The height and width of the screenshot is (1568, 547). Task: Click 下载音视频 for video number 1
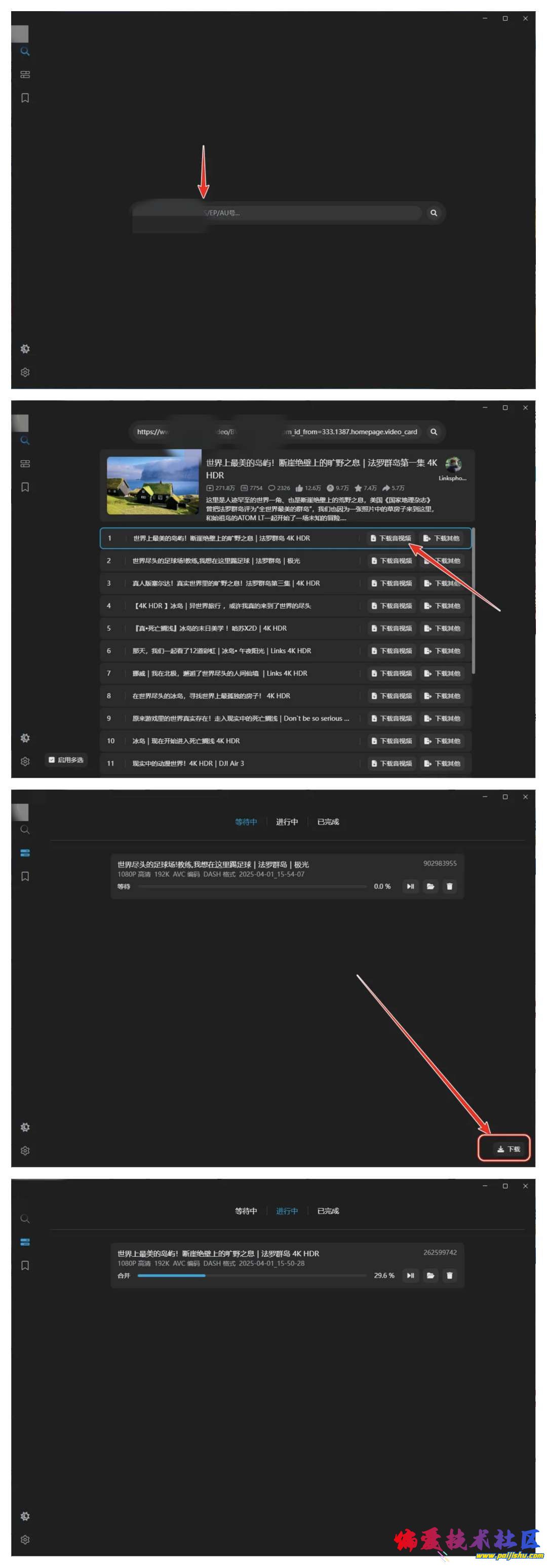(x=390, y=538)
